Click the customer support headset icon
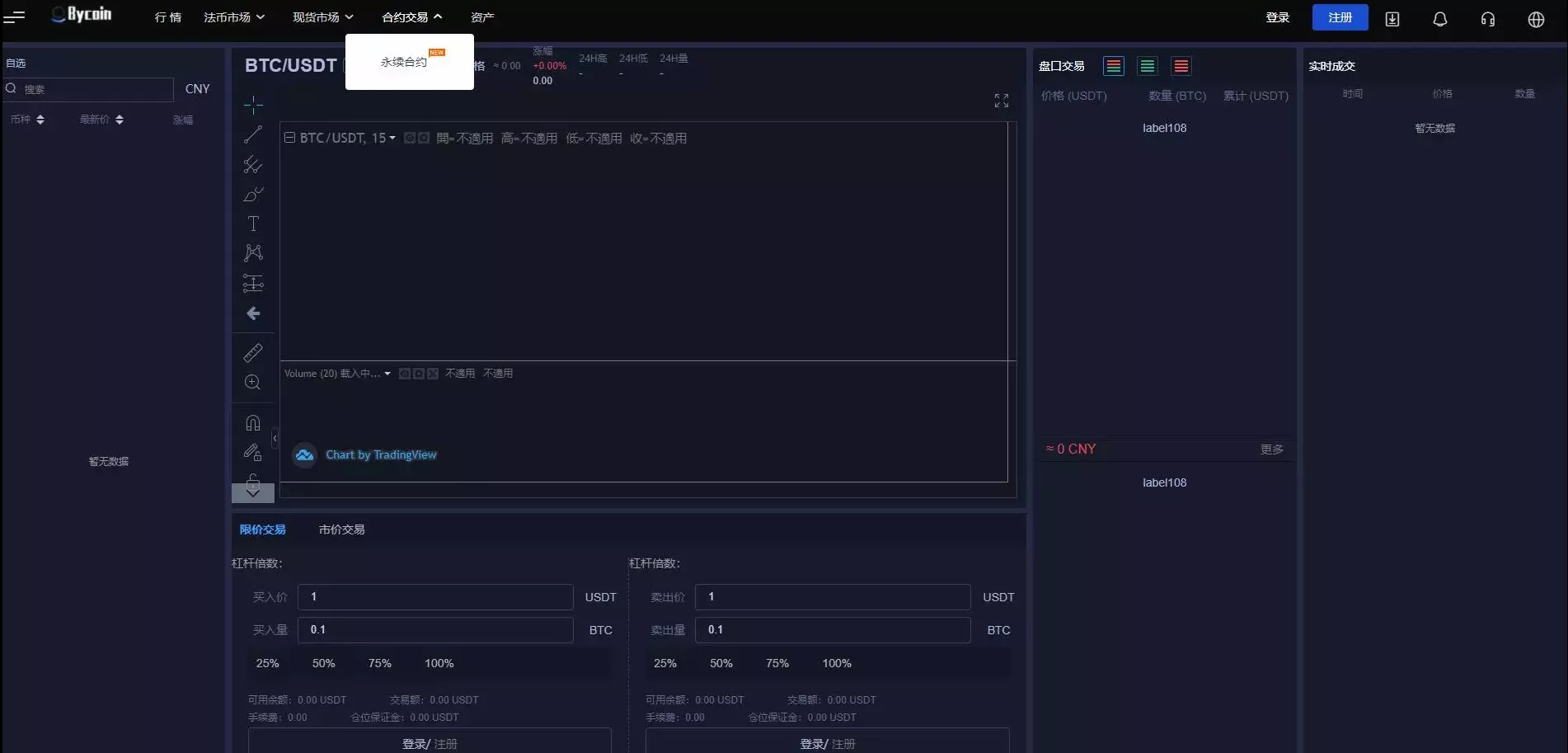 click(x=1487, y=18)
